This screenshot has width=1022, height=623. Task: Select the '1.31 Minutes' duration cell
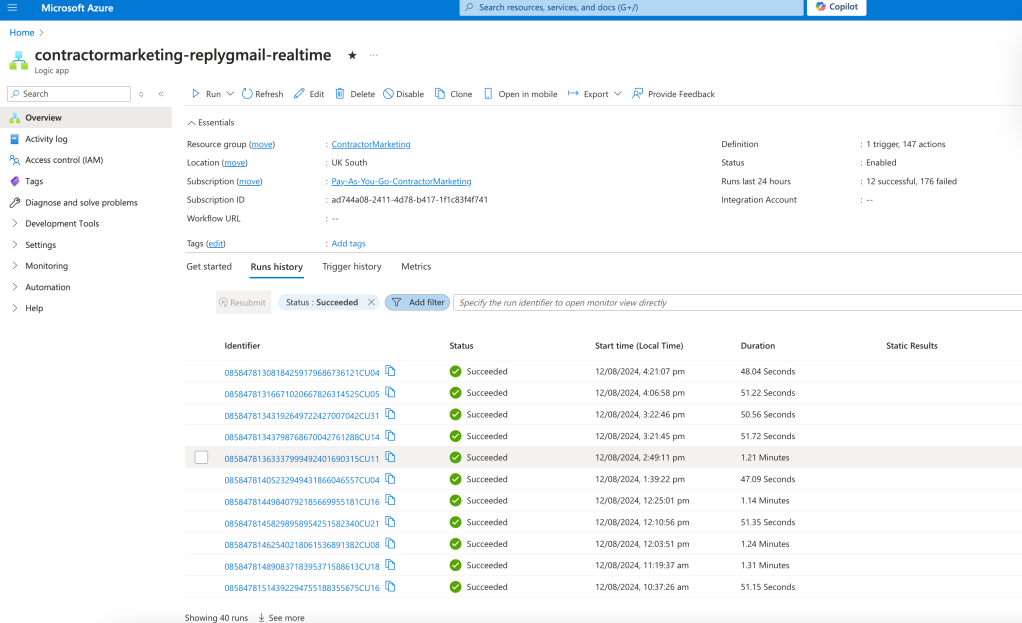[765, 566]
